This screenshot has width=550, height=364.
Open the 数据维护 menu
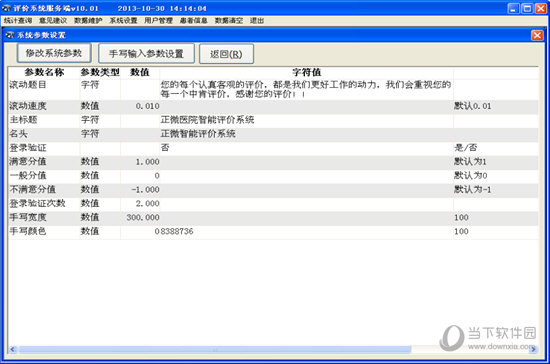click(x=88, y=21)
